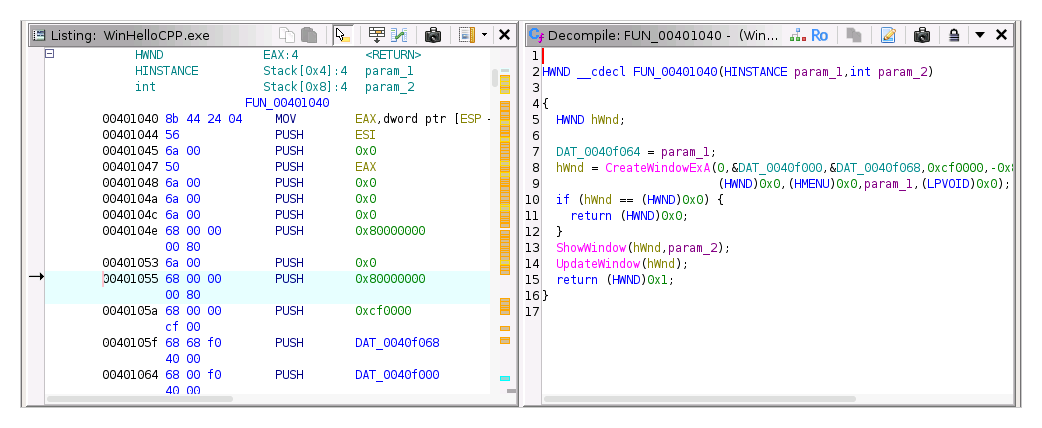Click line number 13 in decompiler
The image size is (1042, 428).
532,247
